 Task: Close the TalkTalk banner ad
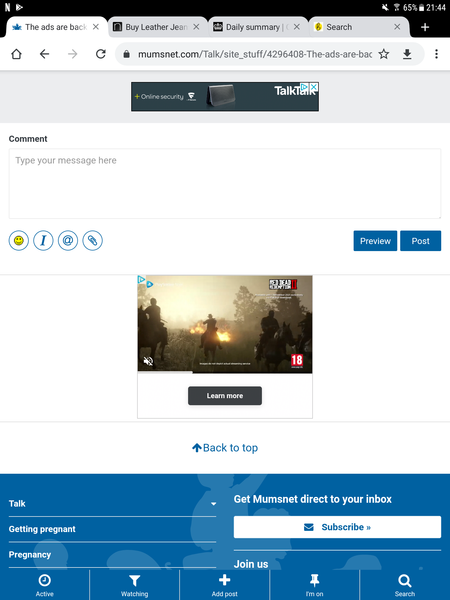point(313,87)
